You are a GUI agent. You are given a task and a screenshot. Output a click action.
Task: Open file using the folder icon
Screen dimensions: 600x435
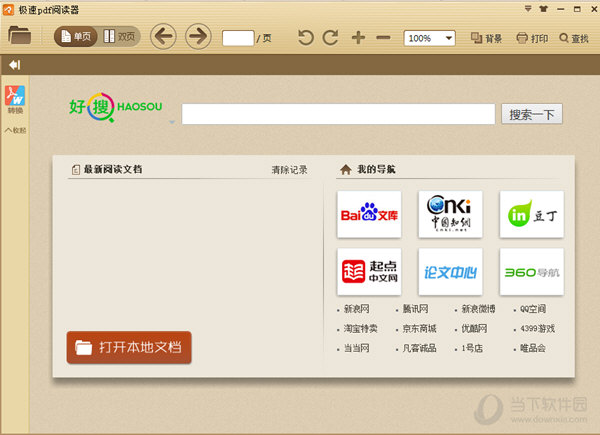point(20,35)
